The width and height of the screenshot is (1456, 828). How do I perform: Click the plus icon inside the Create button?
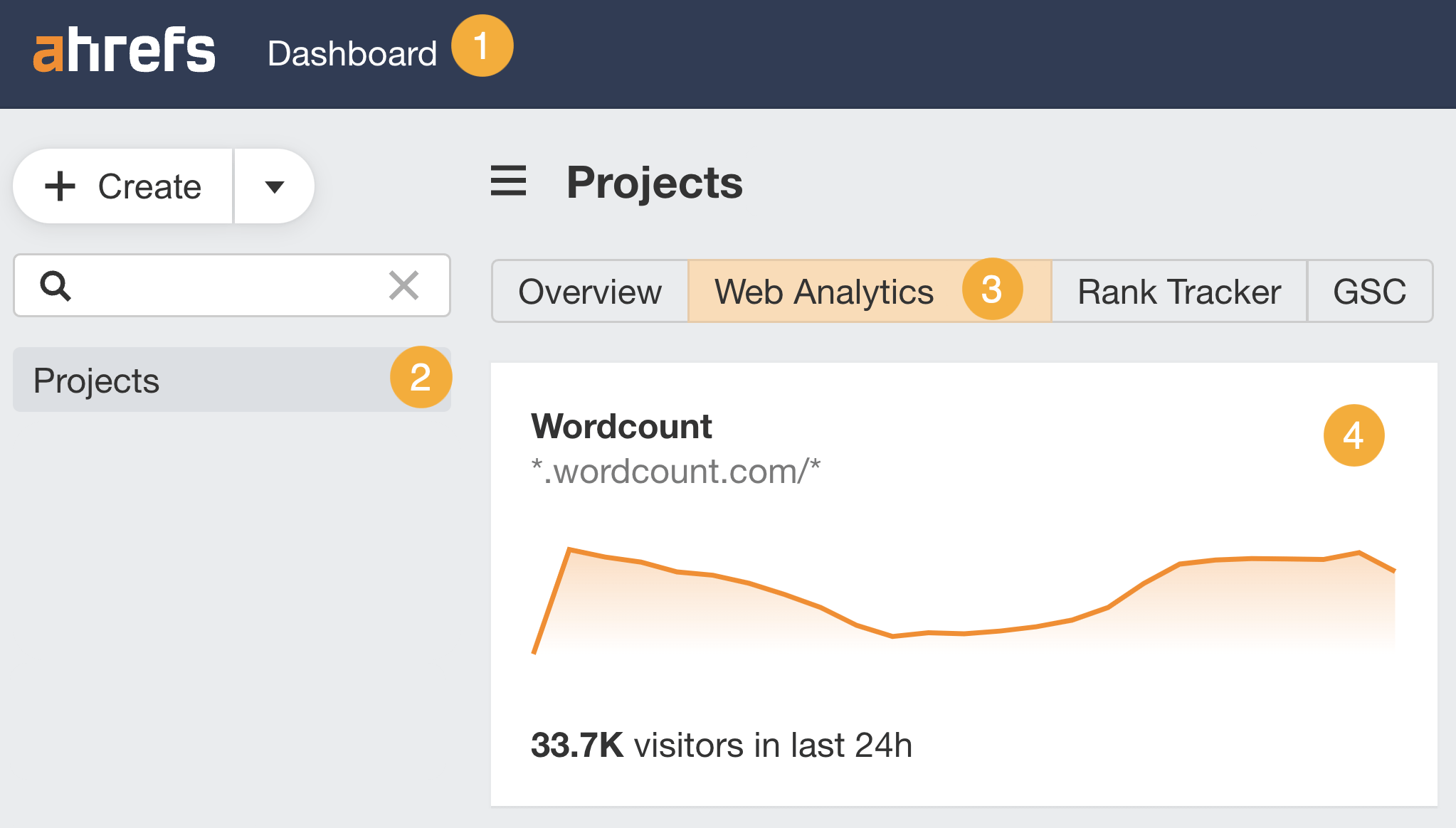(x=60, y=186)
